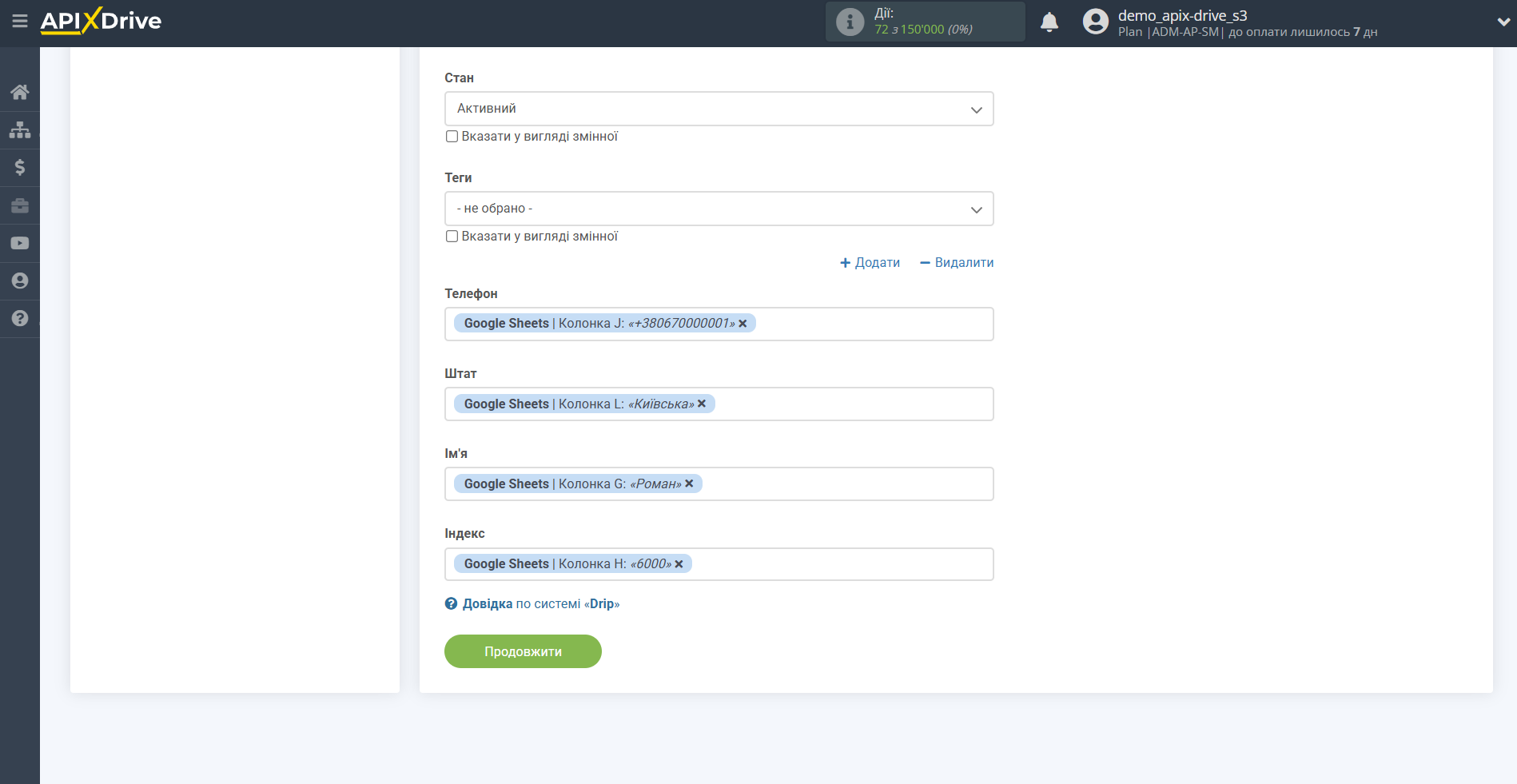Open the connections hierarchy icon in sidebar

coord(20,129)
